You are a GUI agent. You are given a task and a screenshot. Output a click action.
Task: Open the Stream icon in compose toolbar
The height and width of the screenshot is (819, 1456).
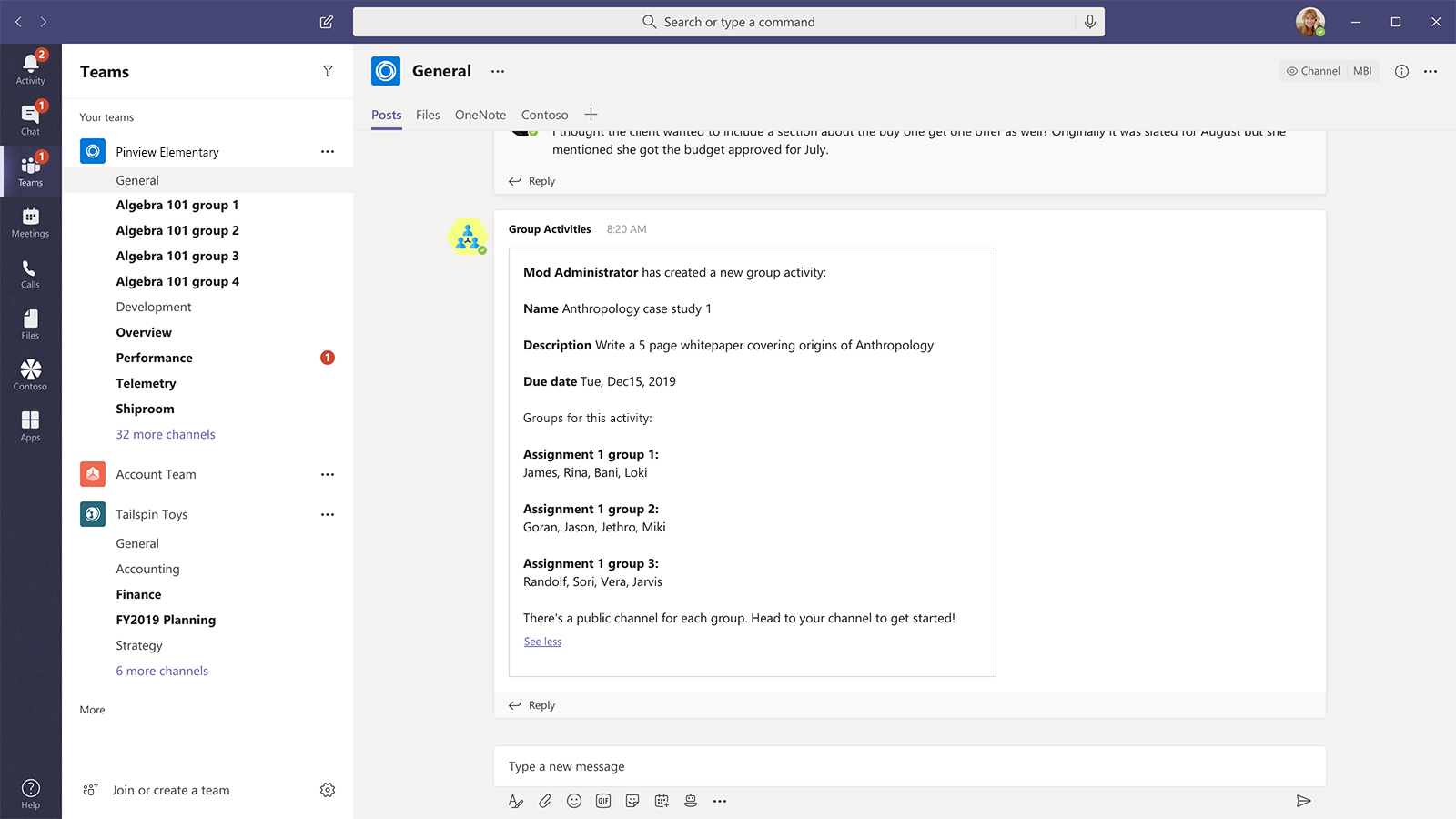[691, 801]
